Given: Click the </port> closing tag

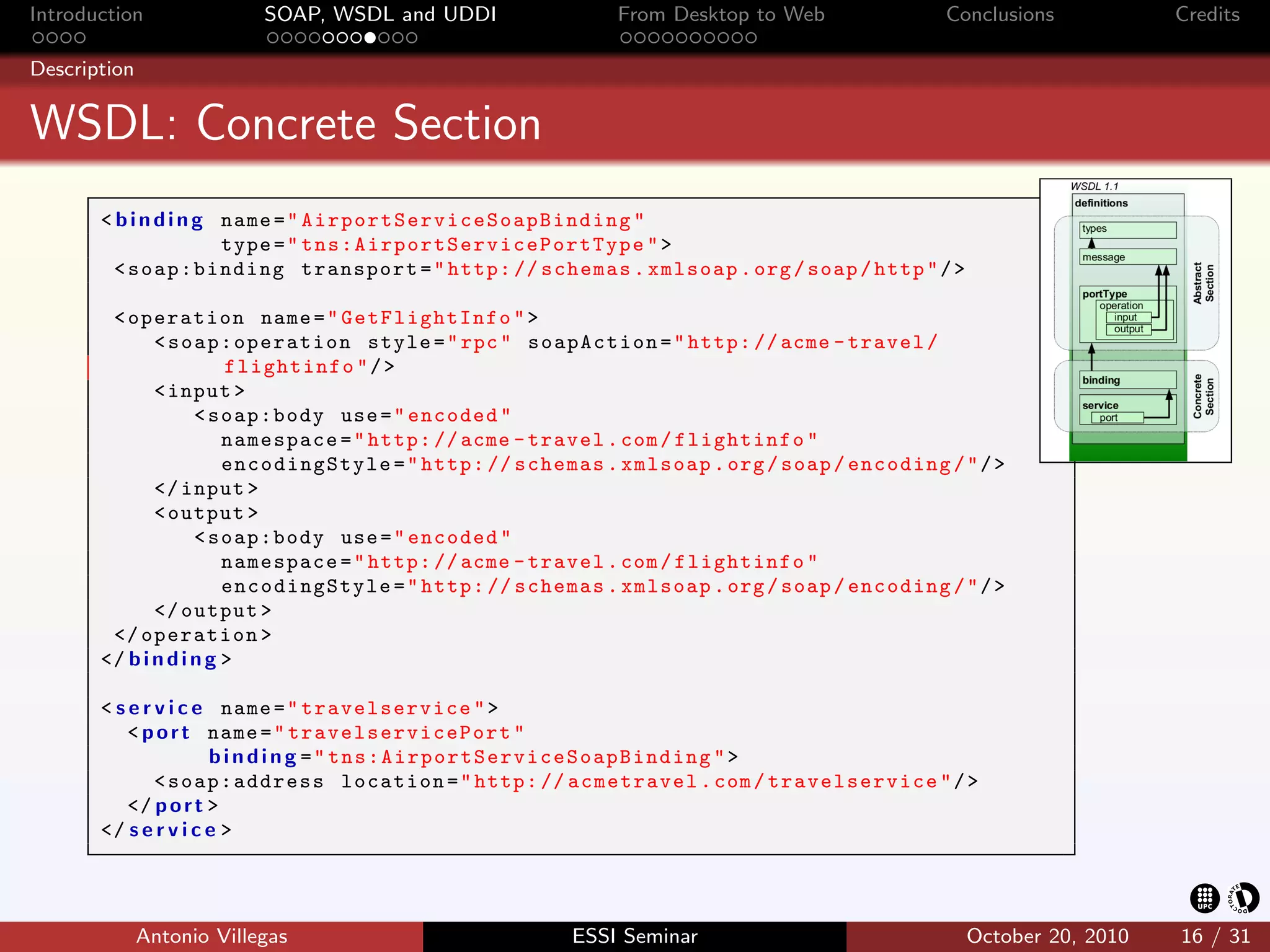Looking at the screenshot, I should 173,806.
